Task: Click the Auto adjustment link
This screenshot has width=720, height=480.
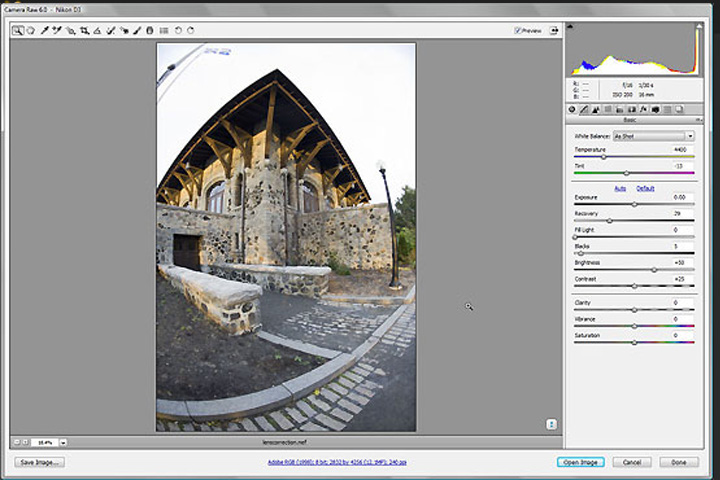Action: [620, 188]
